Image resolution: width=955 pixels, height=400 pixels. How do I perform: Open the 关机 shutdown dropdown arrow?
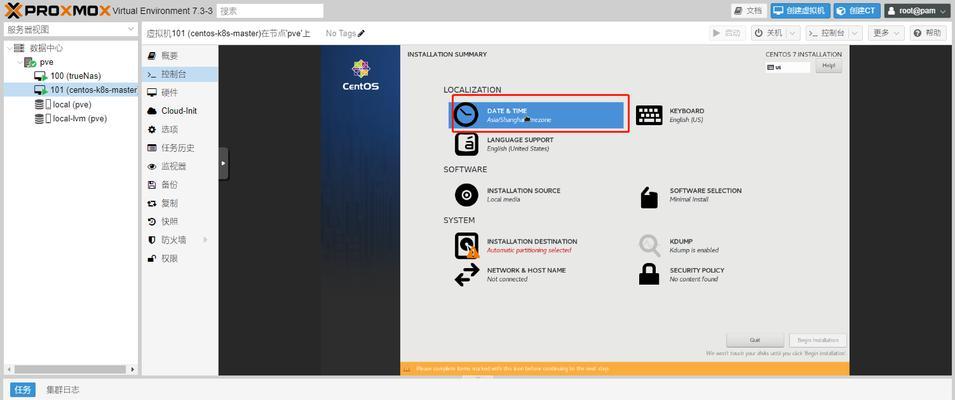click(793, 33)
